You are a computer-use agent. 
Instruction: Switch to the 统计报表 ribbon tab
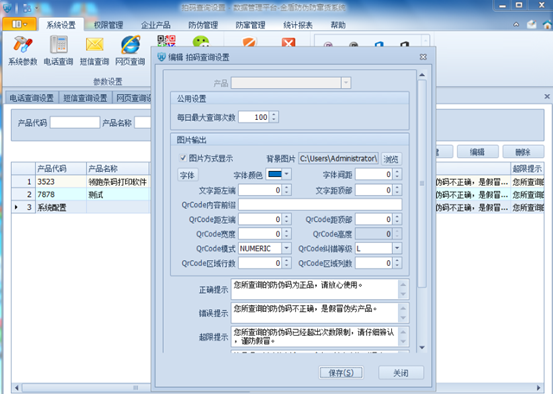tap(298, 25)
